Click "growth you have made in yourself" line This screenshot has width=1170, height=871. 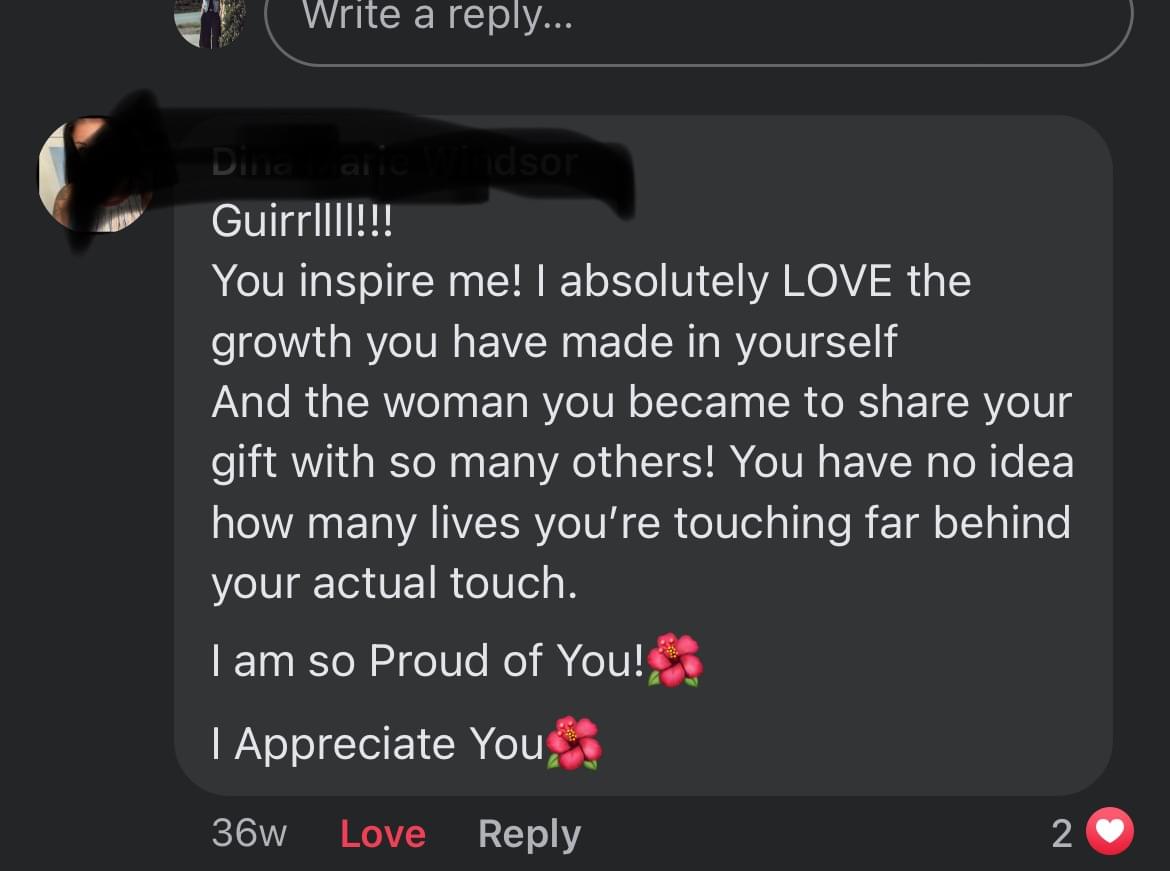[x=554, y=342]
